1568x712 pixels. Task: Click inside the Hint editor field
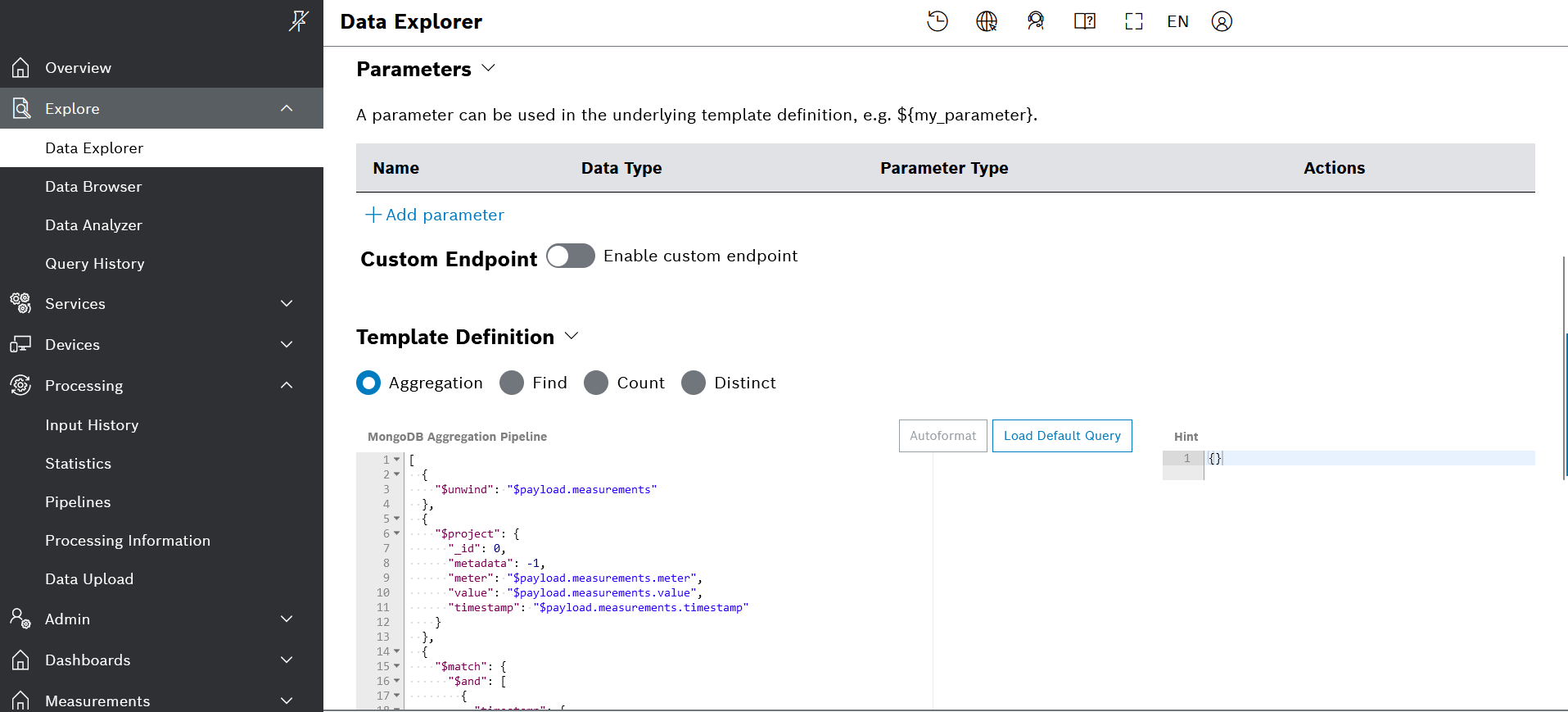(1367, 459)
